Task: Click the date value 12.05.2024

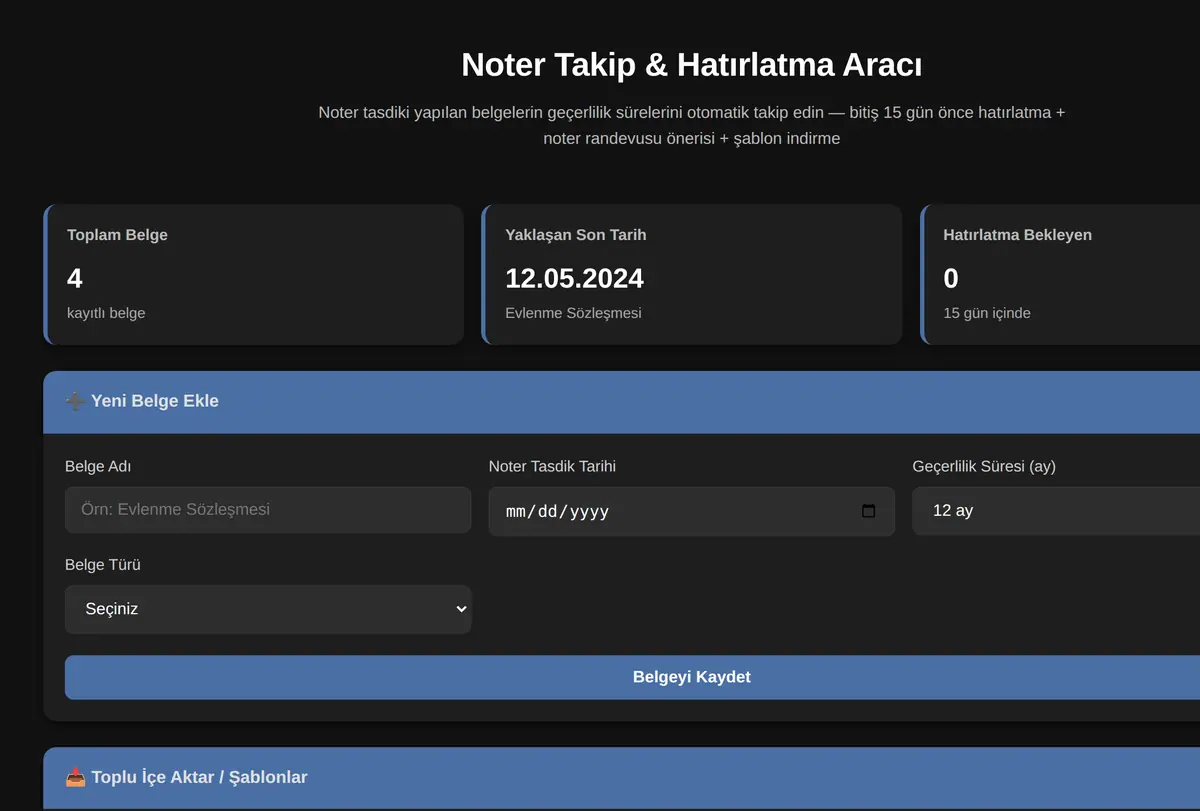Action: (x=574, y=278)
